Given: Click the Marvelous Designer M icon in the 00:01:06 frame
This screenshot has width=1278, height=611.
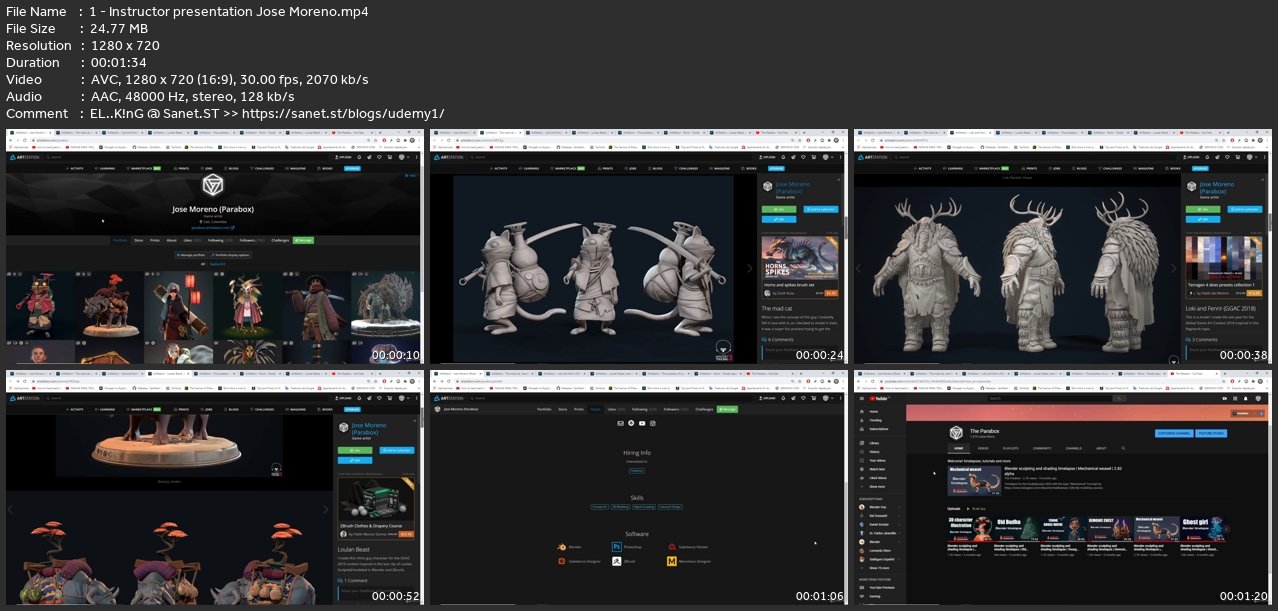Looking at the screenshot, I should tap(672, 561).
